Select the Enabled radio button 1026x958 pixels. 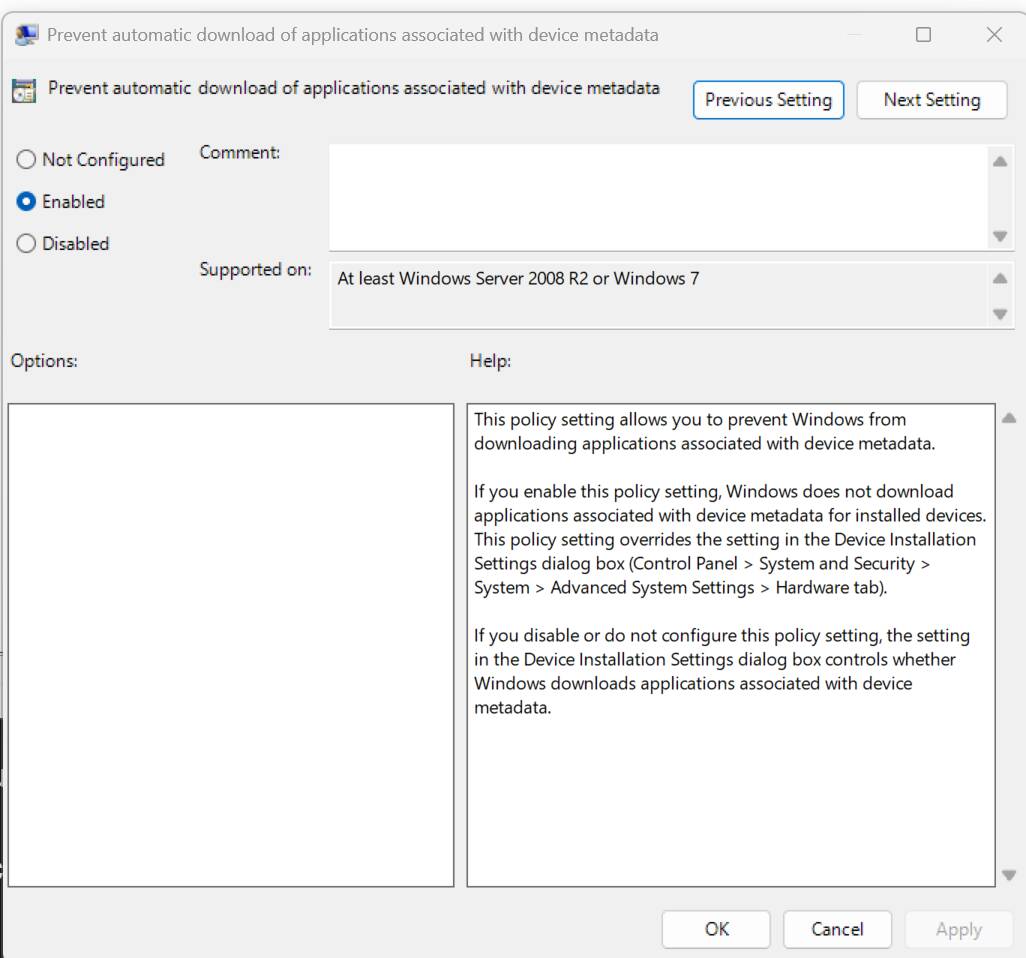point(26,202)
